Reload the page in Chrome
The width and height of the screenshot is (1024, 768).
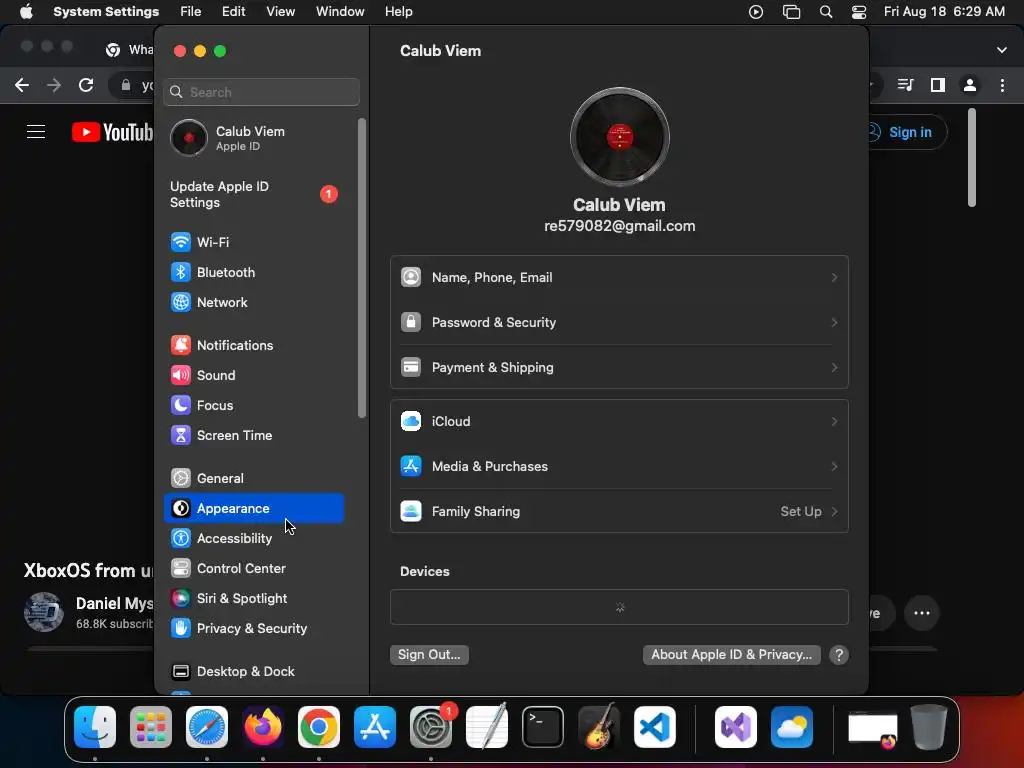click(x=86, y=86)
